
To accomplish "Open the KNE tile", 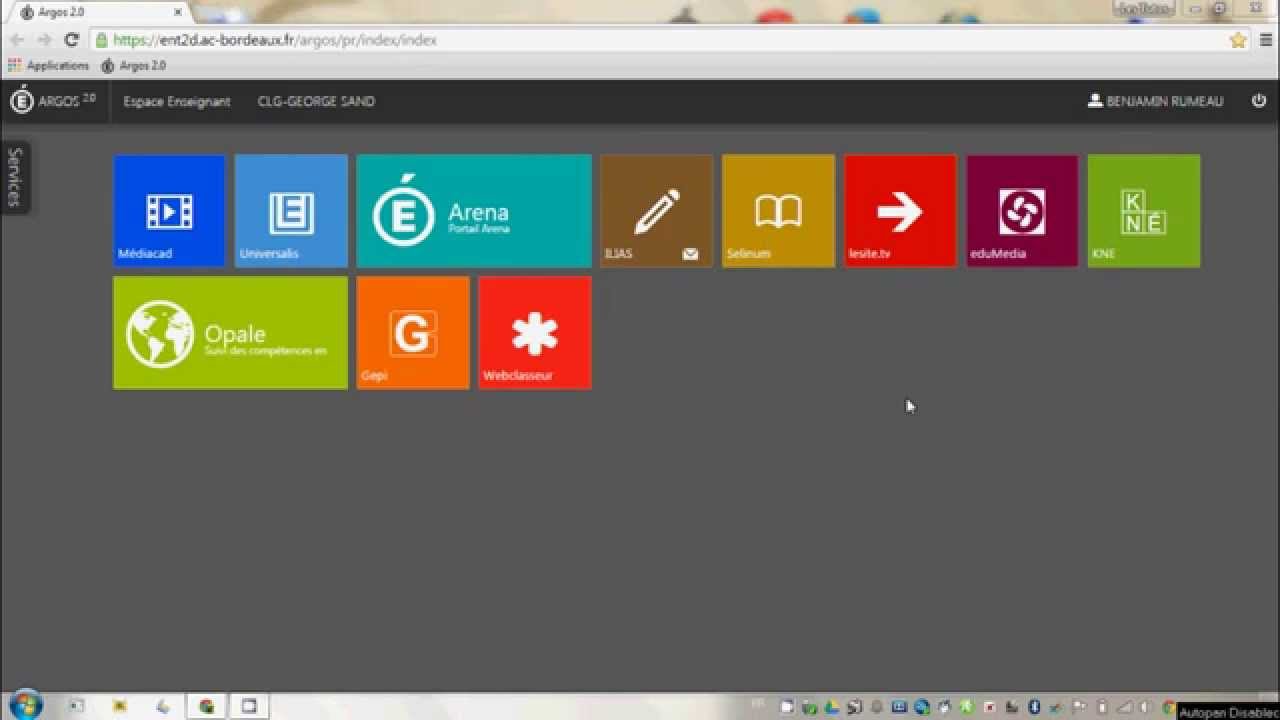I will pyautogui.click(x=1144, y=211).
